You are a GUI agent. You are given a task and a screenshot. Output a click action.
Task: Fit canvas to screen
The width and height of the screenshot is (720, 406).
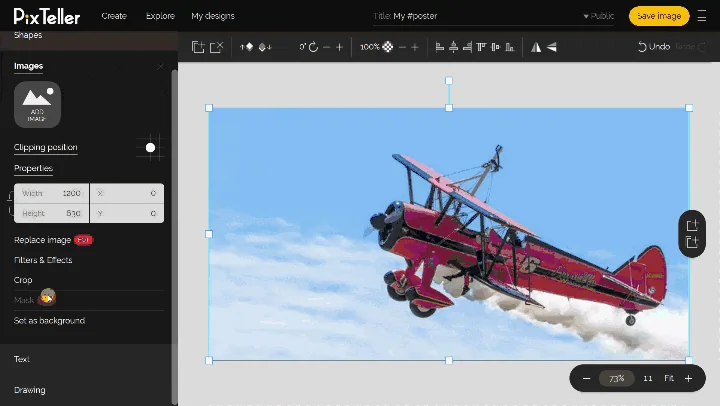click(669, 378)
